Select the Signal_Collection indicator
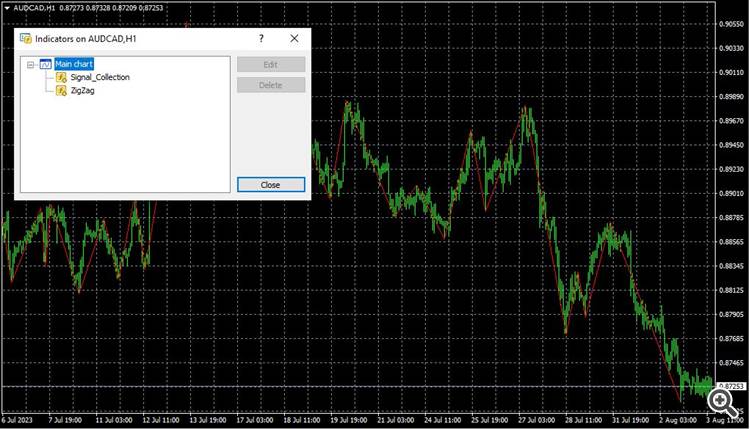 pos(100,77)
